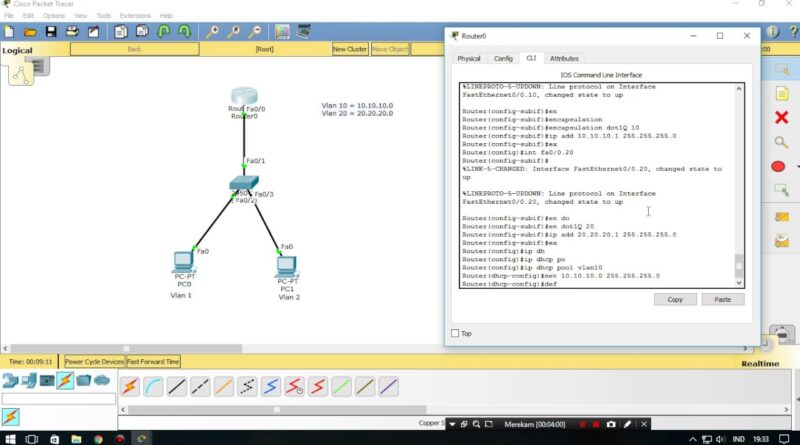Switch to the Physical tab

469,59
